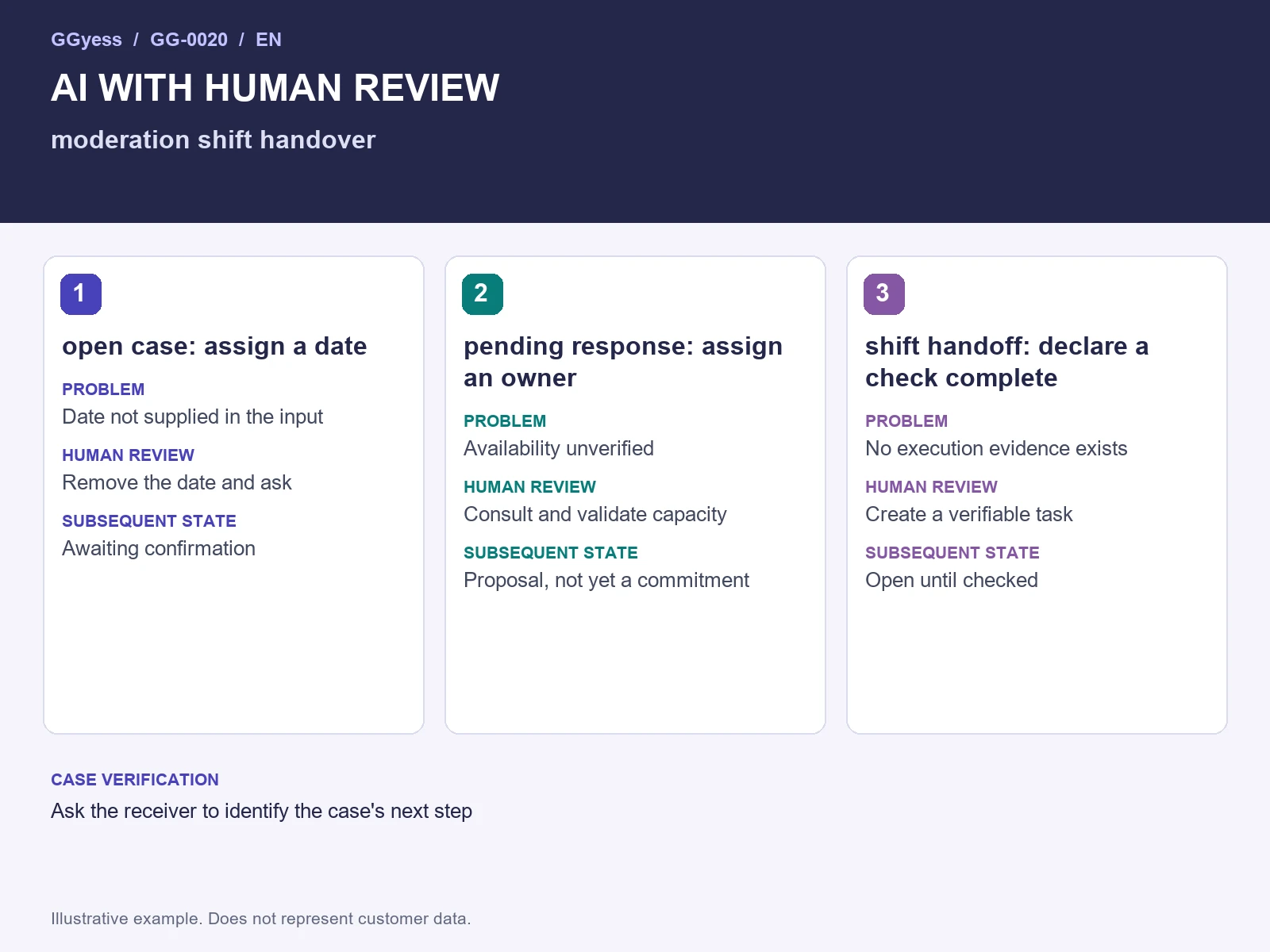This screenshot has height=952, width=1270.
Task: Click the GG-0020 breadcrumb
Action: click(x=189, y=40)
